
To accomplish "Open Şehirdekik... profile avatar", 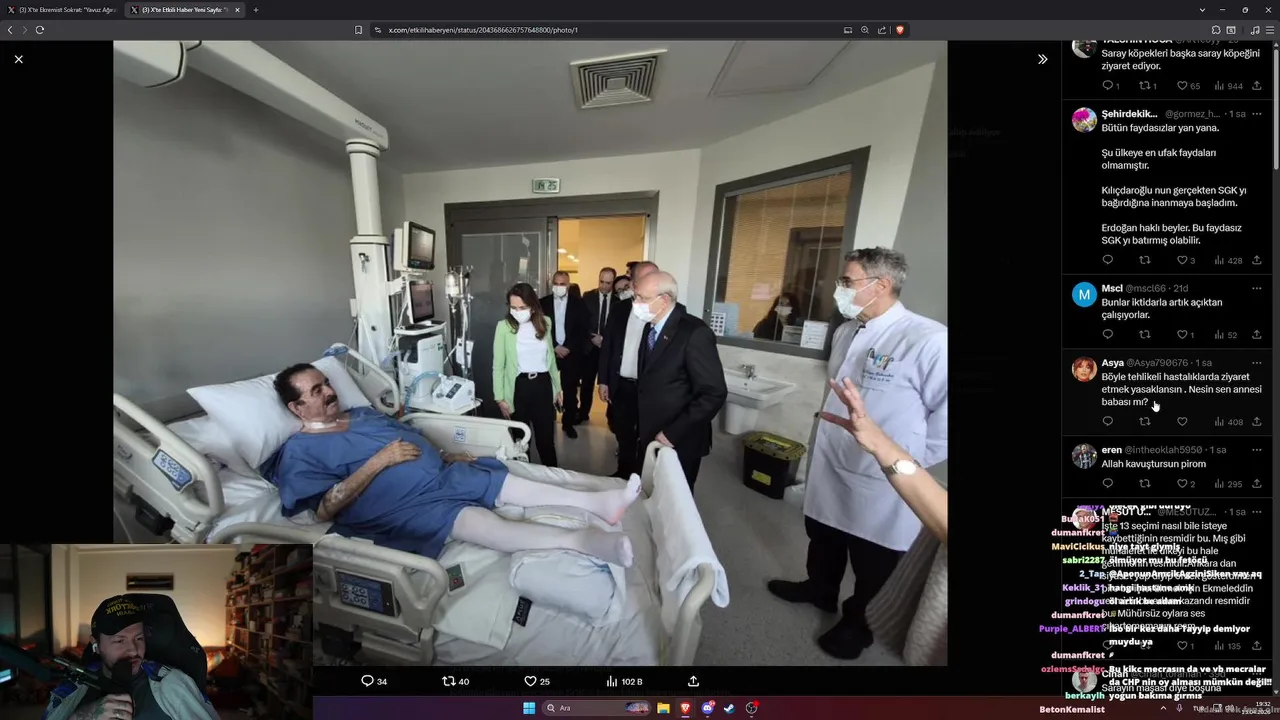I will point(1084,120).
